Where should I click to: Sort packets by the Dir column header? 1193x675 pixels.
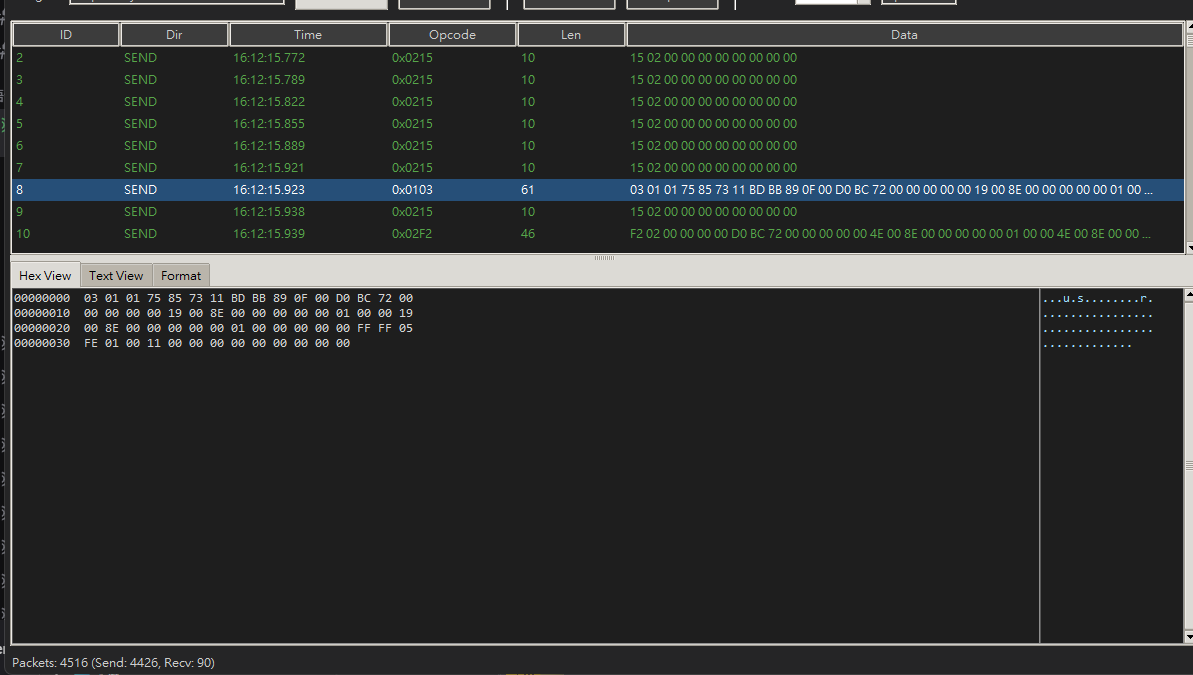click(174, 35)
